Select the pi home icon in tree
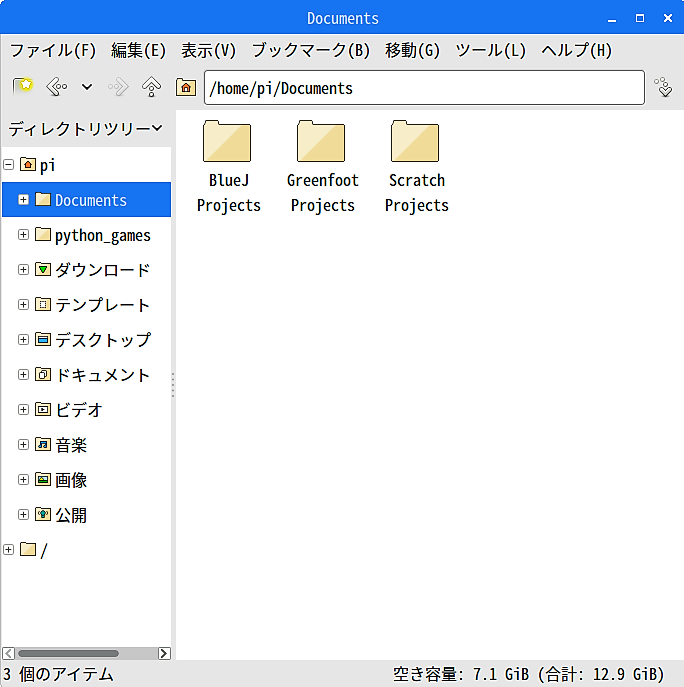Viewport: 684px width, 687px height. [28, 164]
